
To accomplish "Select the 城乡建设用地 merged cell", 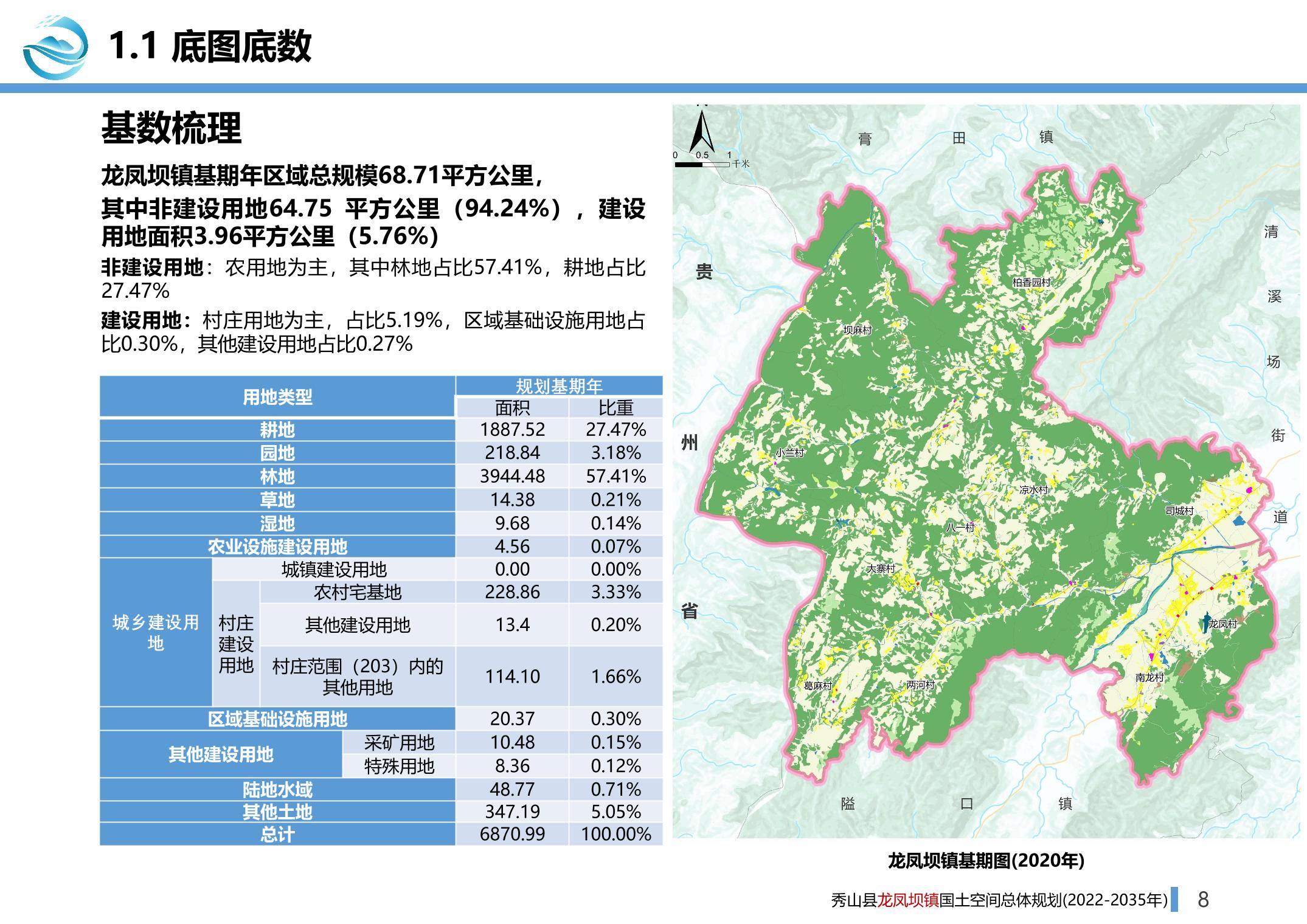I will click(156, 632).
